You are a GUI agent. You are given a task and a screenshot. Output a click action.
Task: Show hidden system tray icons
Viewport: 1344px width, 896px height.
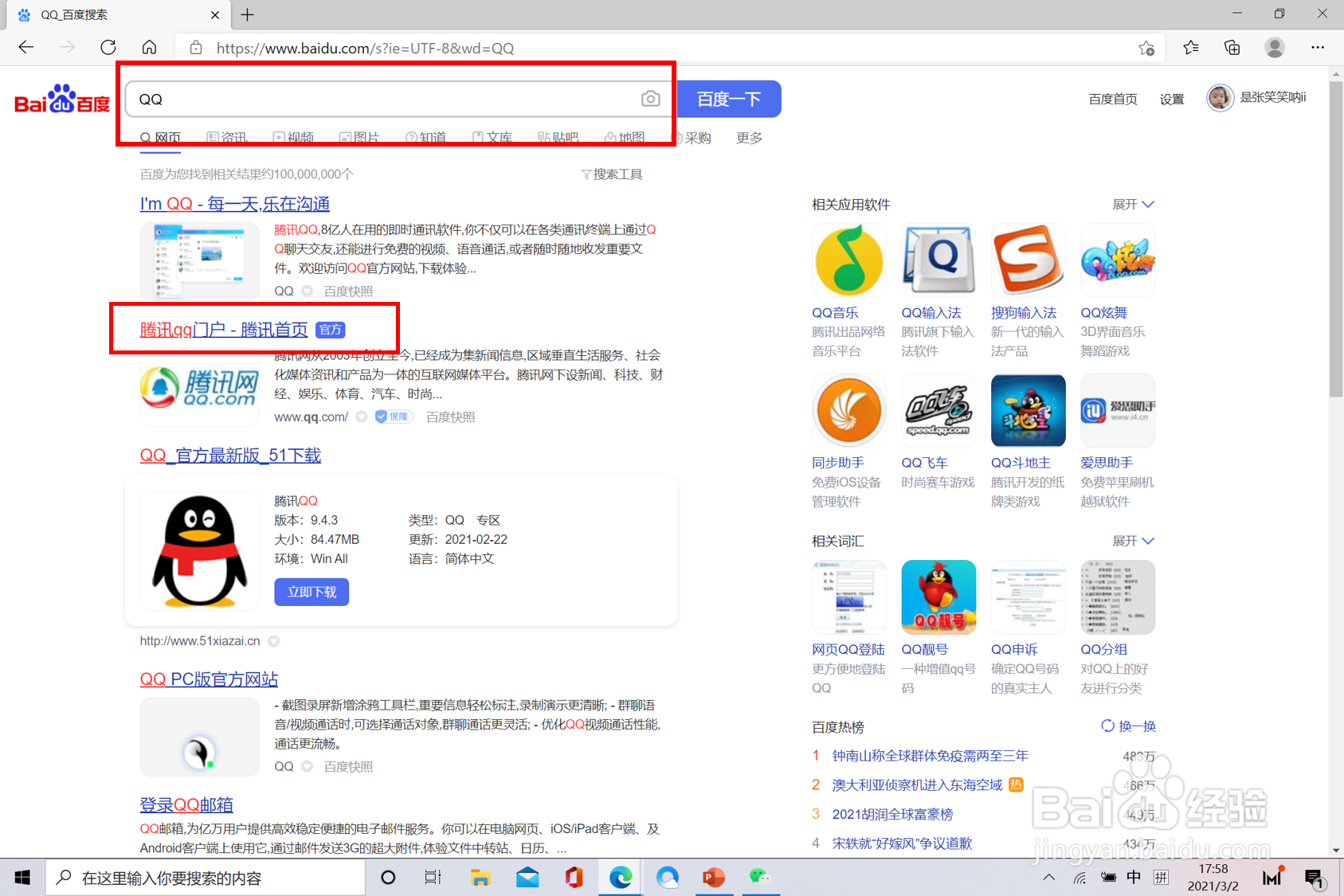[x=1048, y=878]
